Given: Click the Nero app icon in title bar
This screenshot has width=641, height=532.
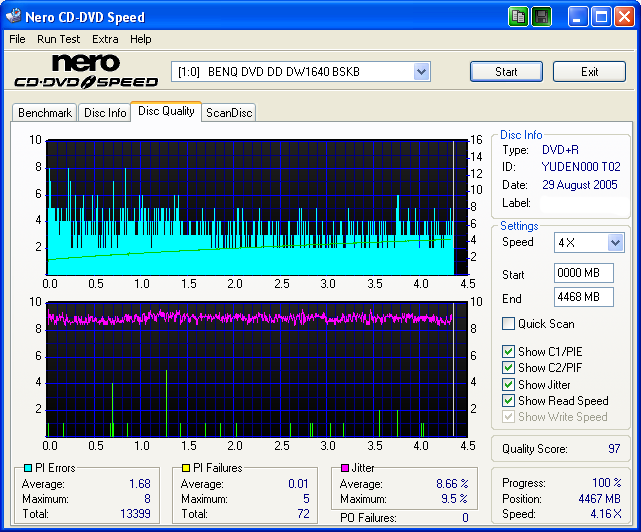Looking at the screenshot, I should point(14,17).
